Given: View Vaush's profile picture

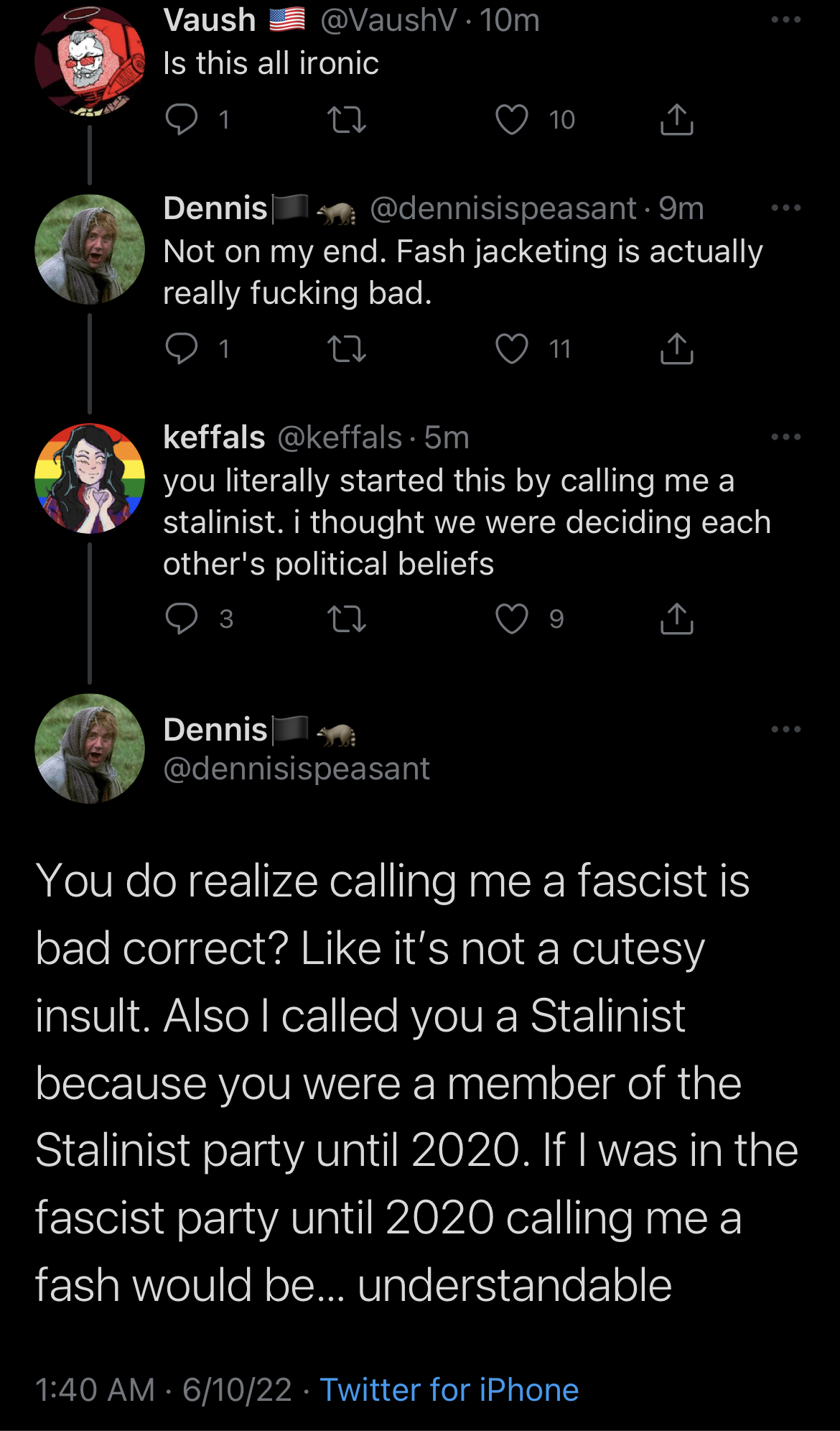Looking at the screenshot, I should pyautogui.click(x=90, y=60).
